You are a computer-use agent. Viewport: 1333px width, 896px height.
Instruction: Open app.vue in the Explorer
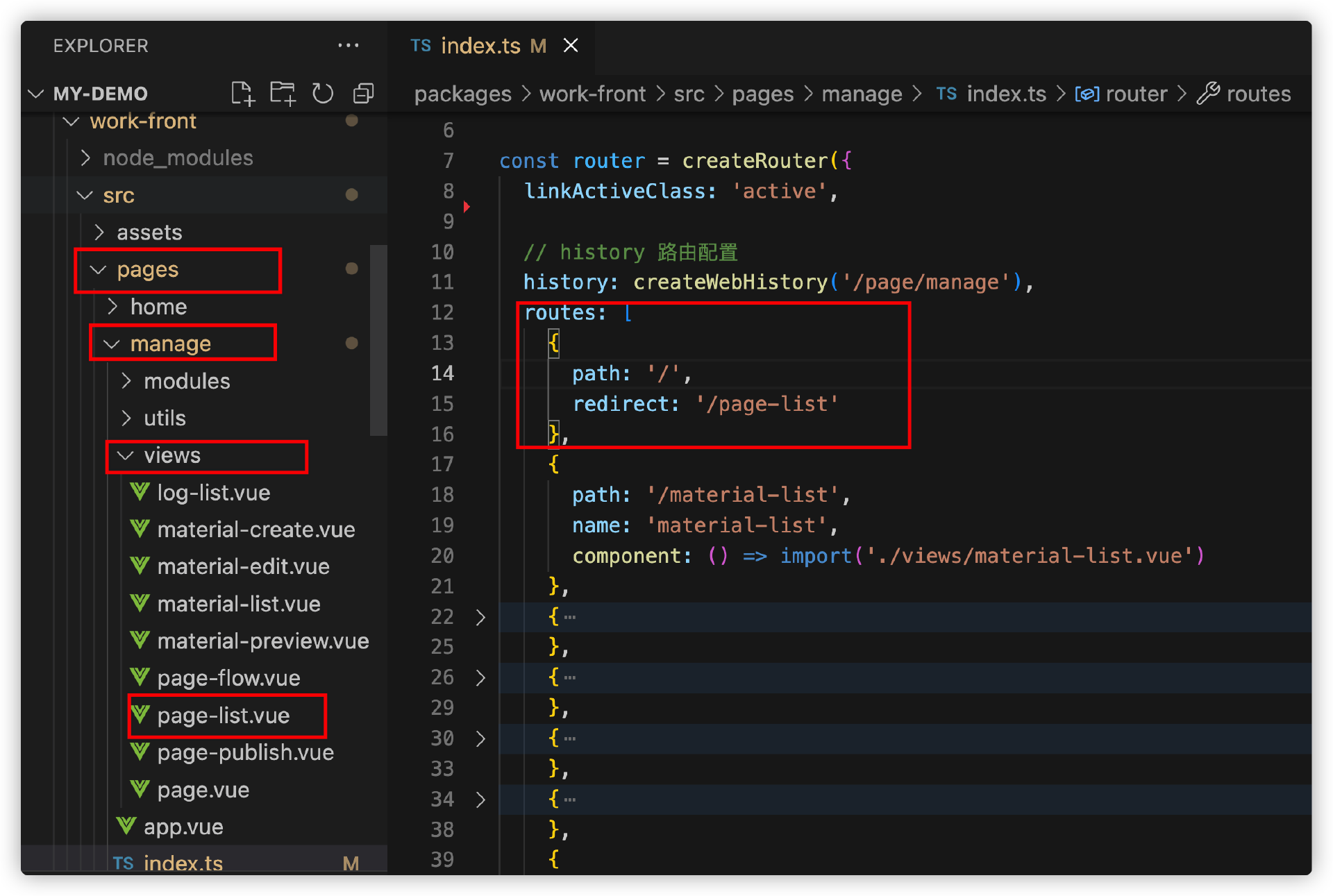coord(183,827)
